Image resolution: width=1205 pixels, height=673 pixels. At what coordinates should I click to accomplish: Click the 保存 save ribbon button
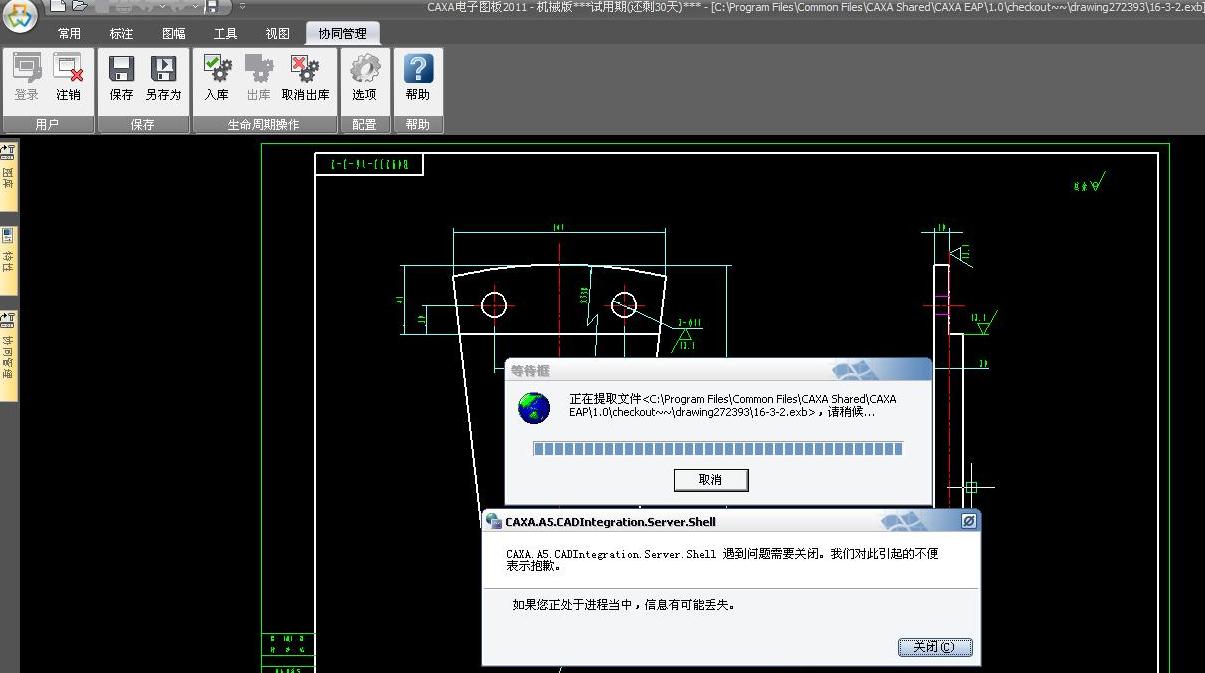121,78
